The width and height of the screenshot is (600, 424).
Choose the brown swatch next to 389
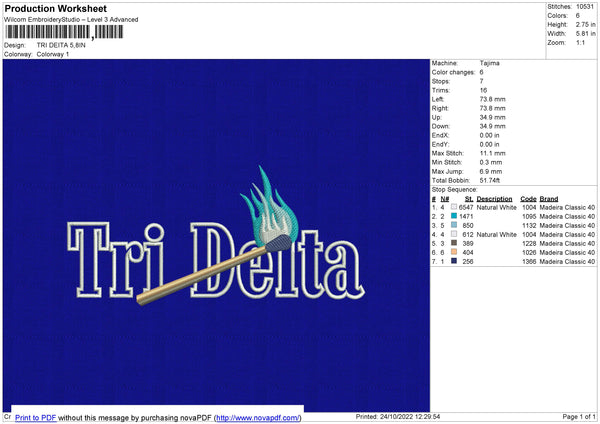(x=454, y=243)
